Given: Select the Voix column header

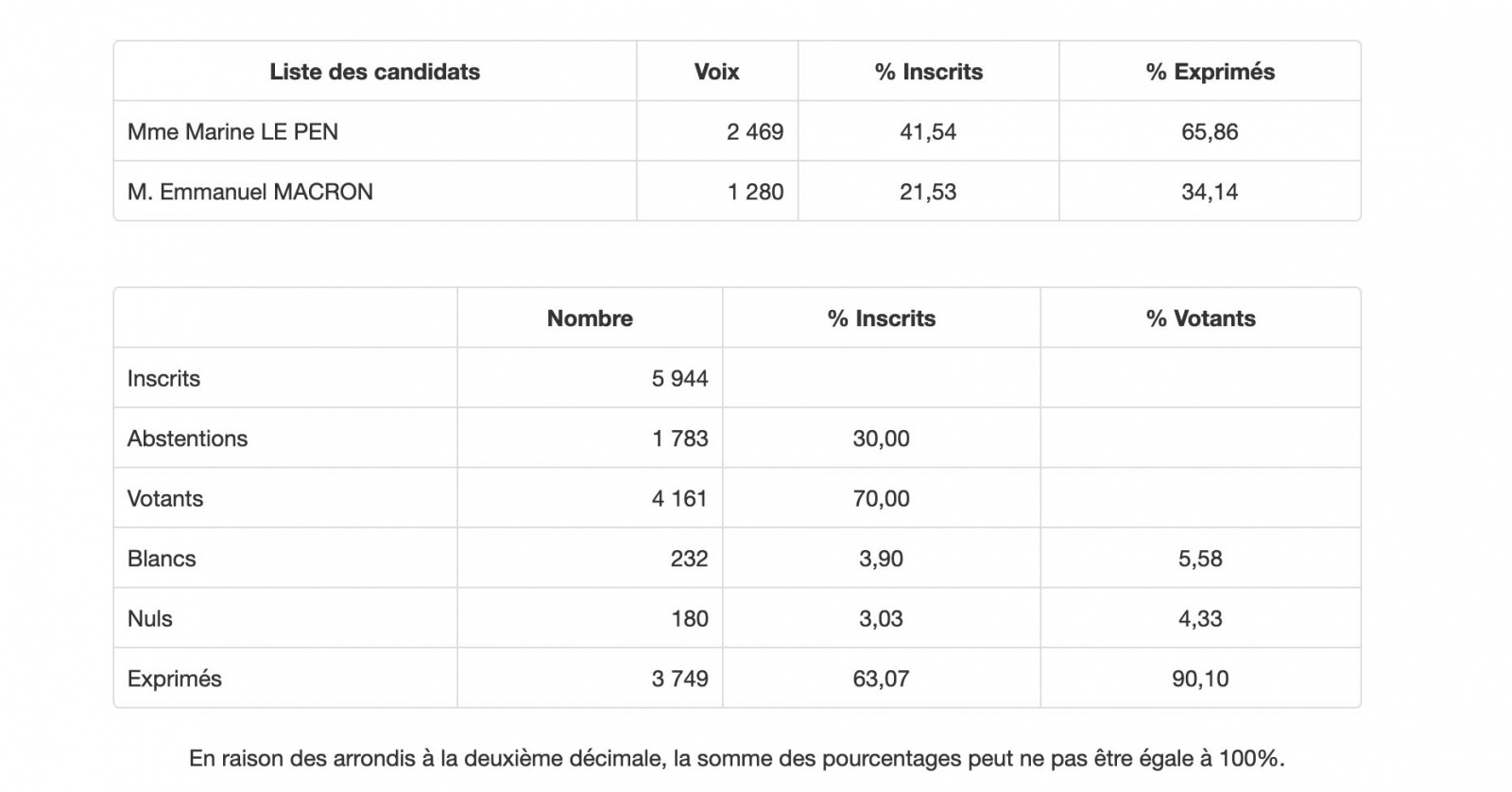Looking at the screenshot, I should [x=716, y=72].
